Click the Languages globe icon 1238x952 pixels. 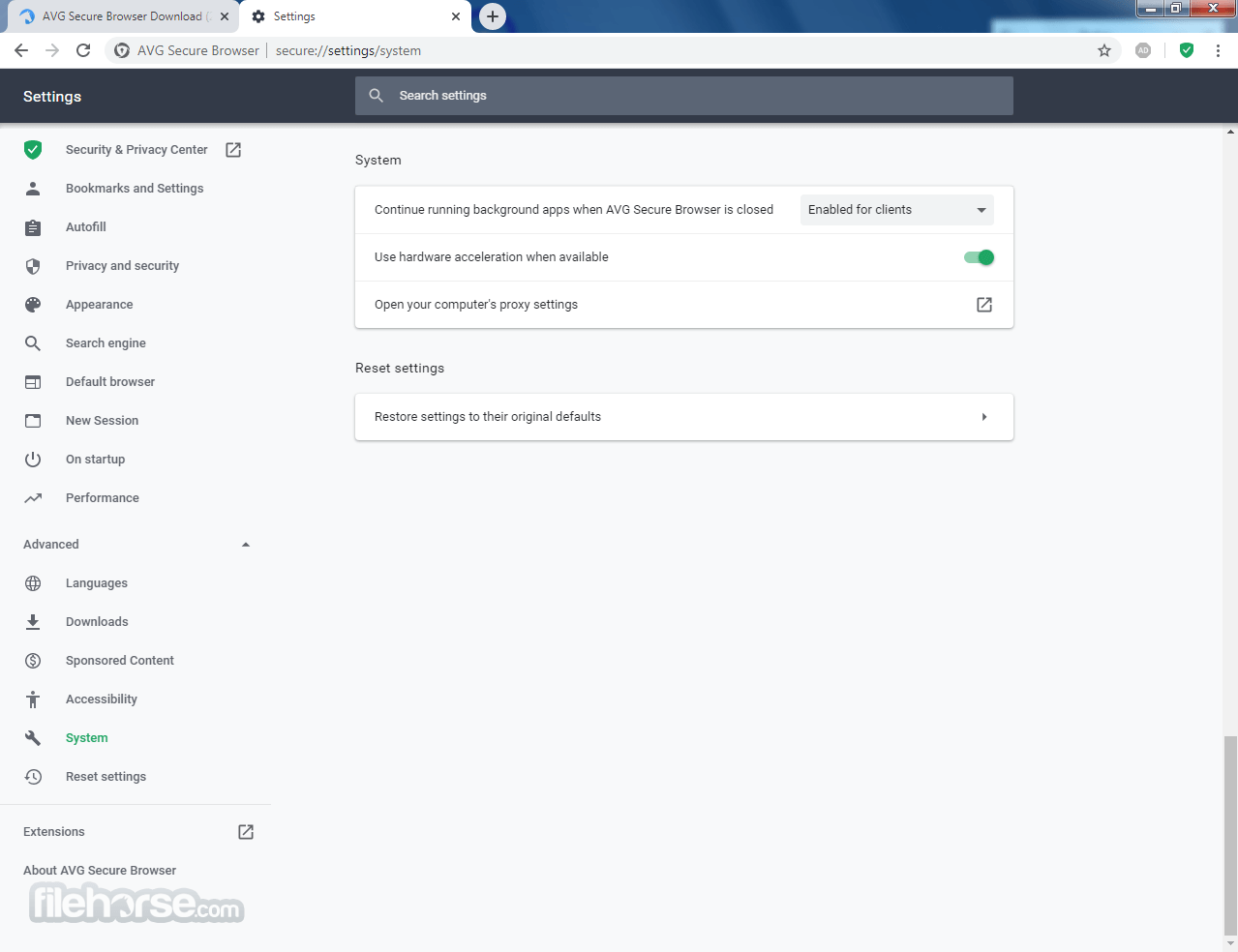pyautogui.click(x=33, y=583)
